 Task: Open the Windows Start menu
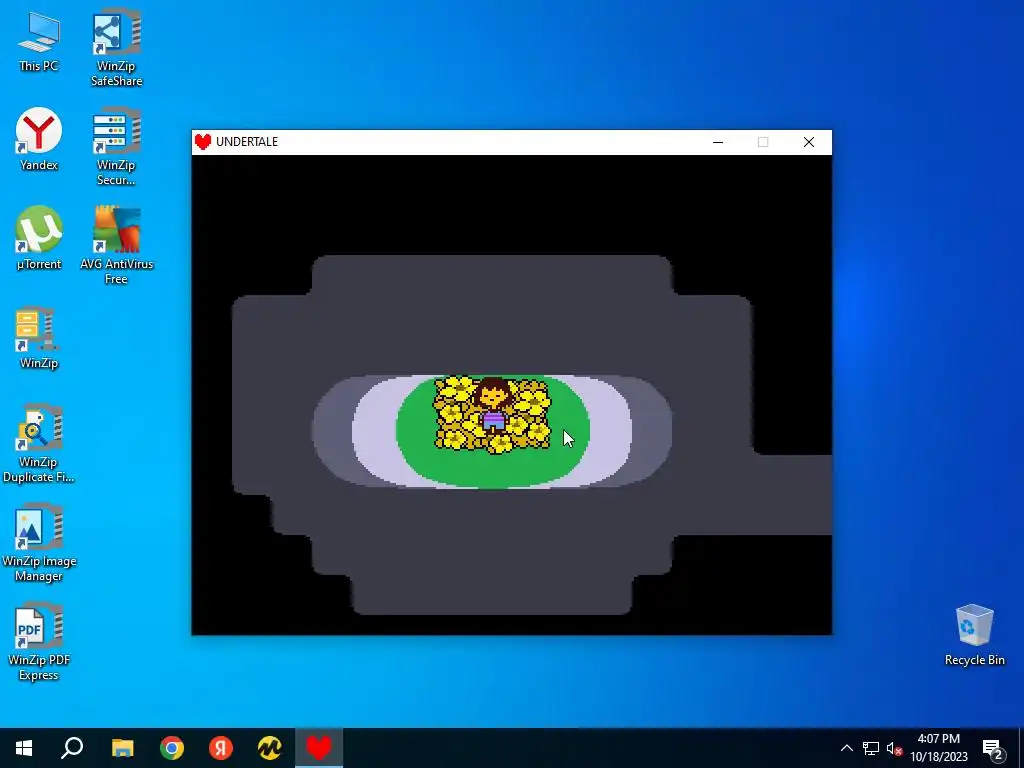click(24, 748)
